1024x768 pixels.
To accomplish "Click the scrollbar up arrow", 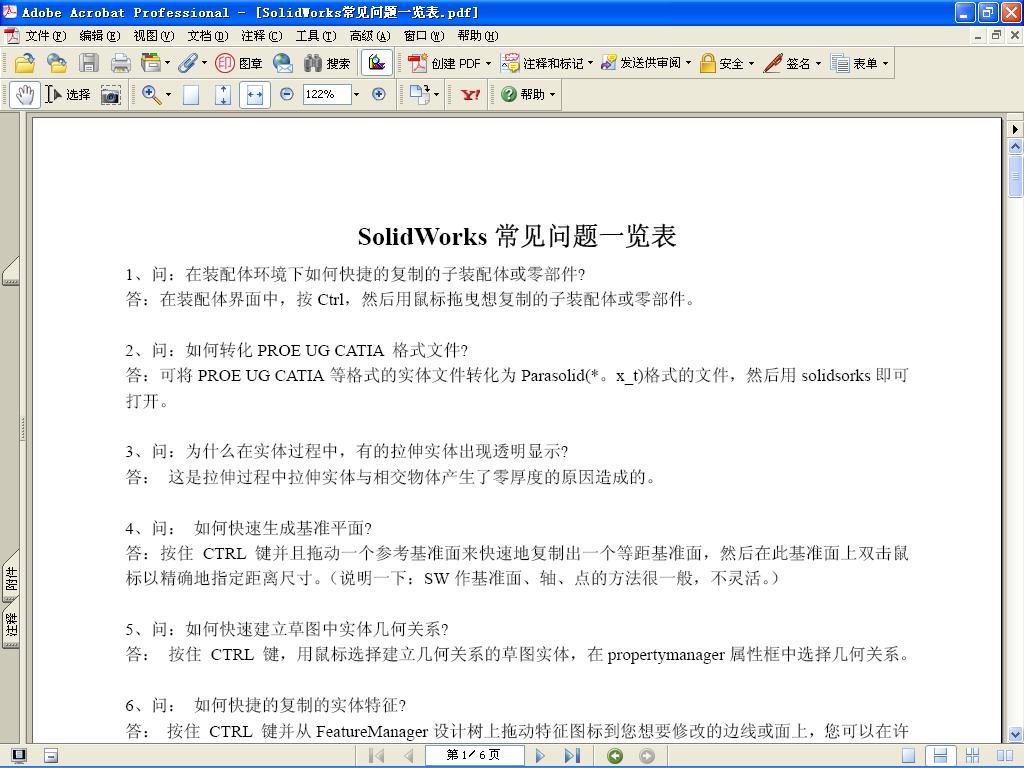I will point(1015,147).
